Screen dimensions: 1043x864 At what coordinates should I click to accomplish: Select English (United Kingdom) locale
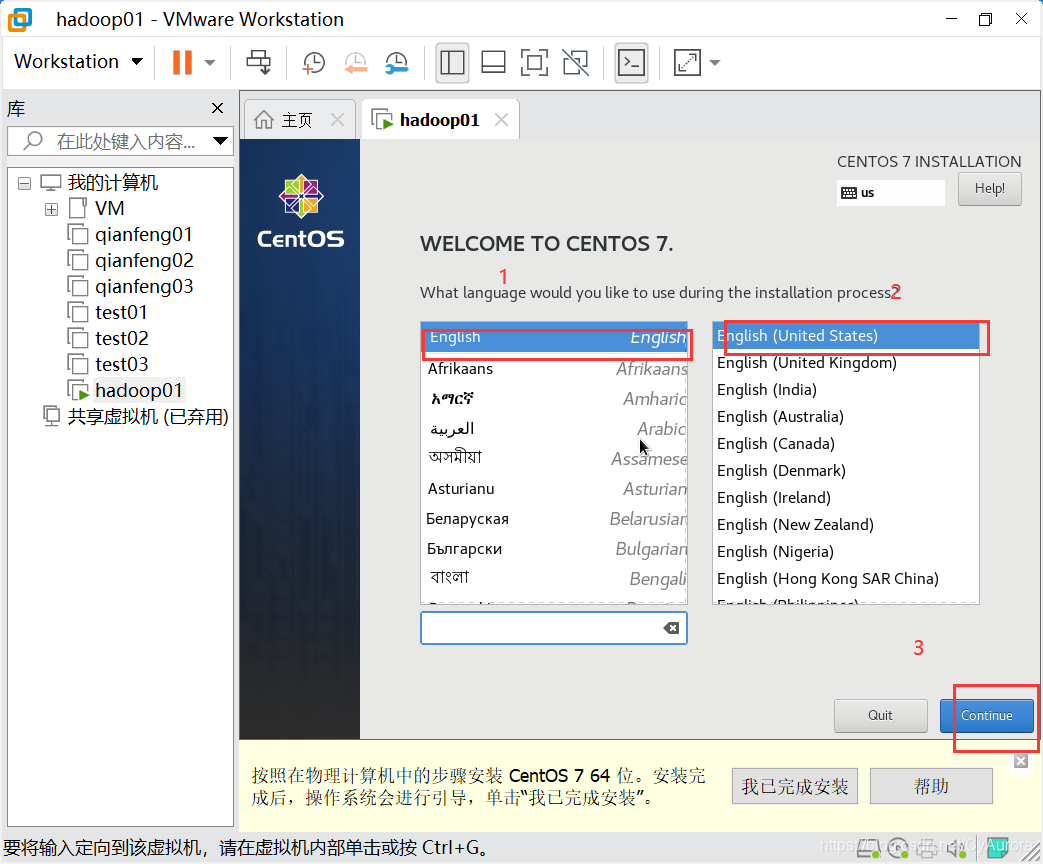coord(845,363)
